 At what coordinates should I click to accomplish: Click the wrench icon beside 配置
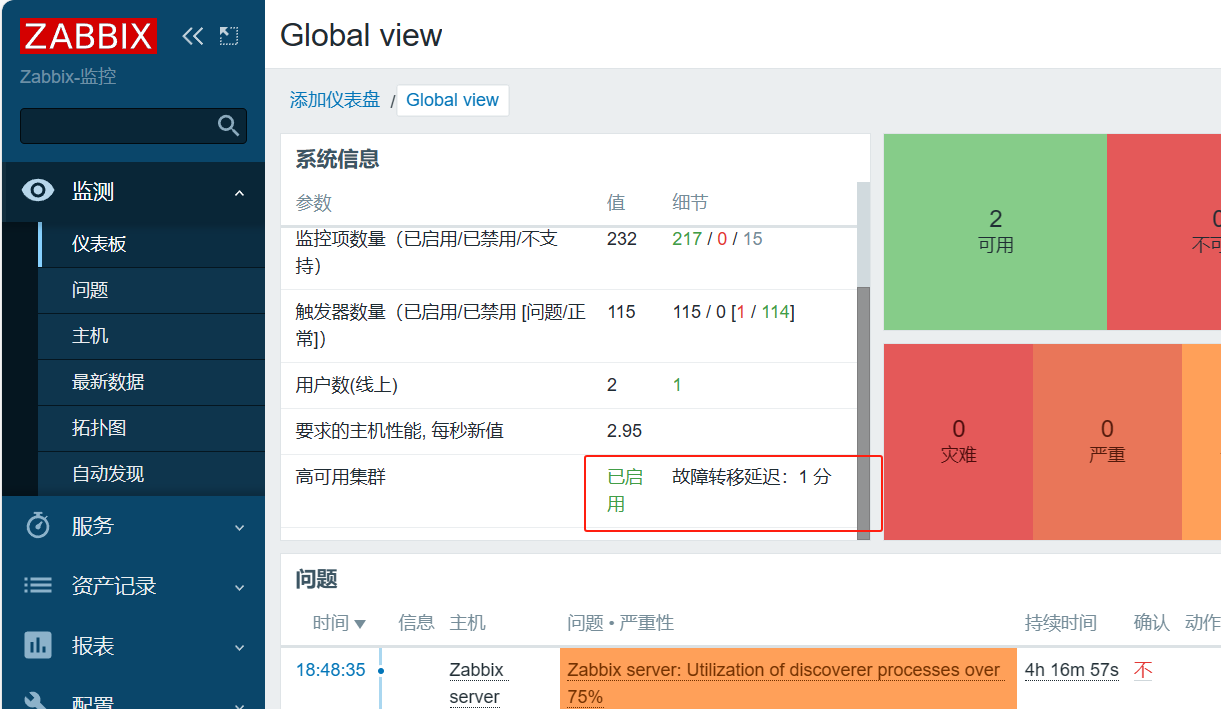tap(38, 702)
